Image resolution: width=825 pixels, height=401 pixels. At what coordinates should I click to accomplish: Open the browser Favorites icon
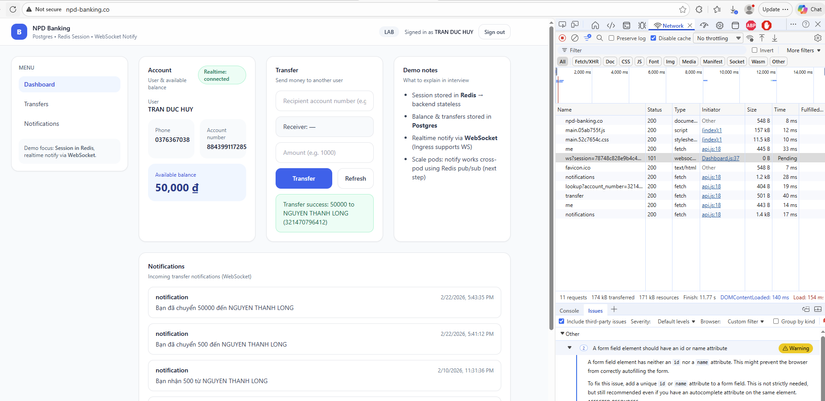point(717,9)
